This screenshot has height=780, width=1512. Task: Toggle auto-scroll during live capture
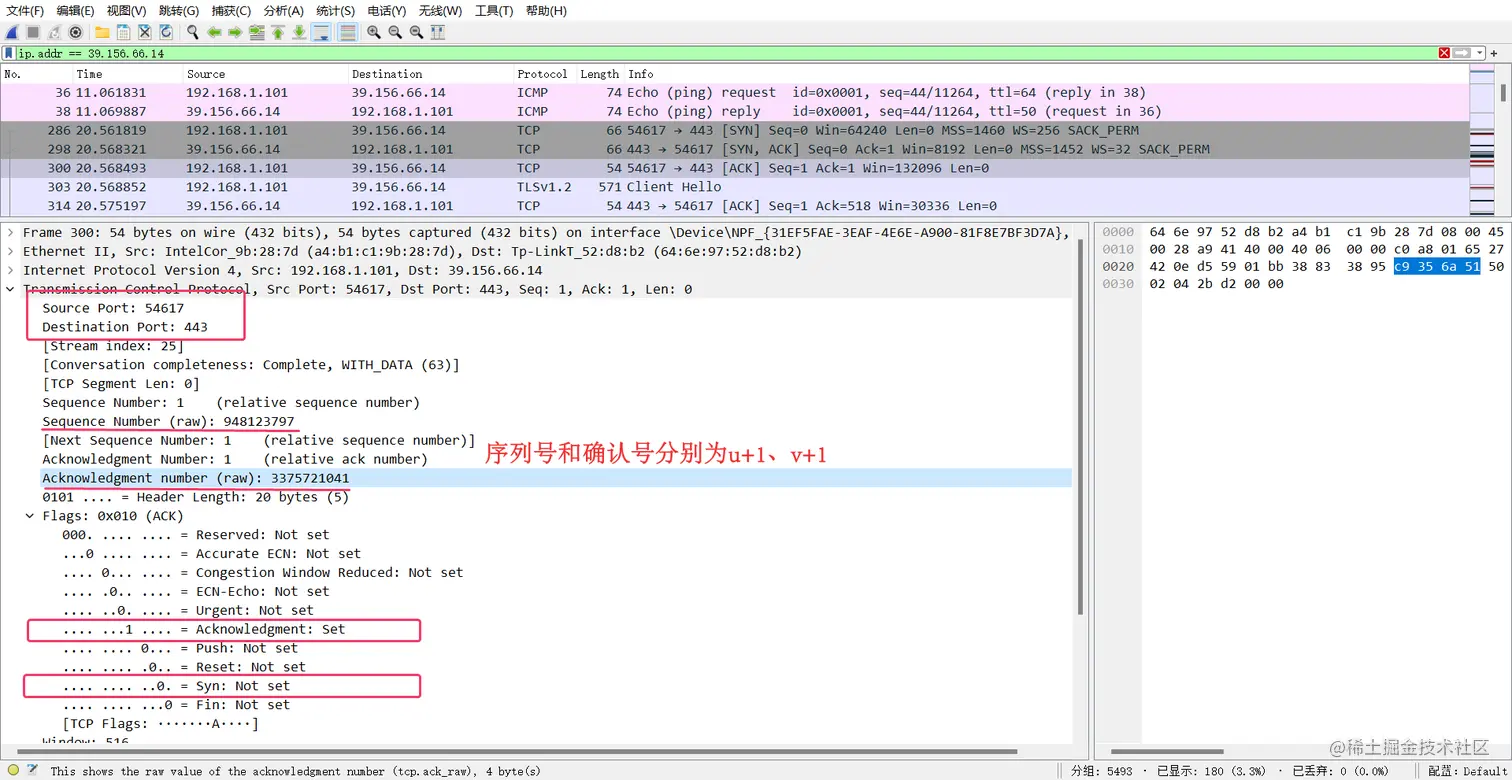tap(321, 32)
